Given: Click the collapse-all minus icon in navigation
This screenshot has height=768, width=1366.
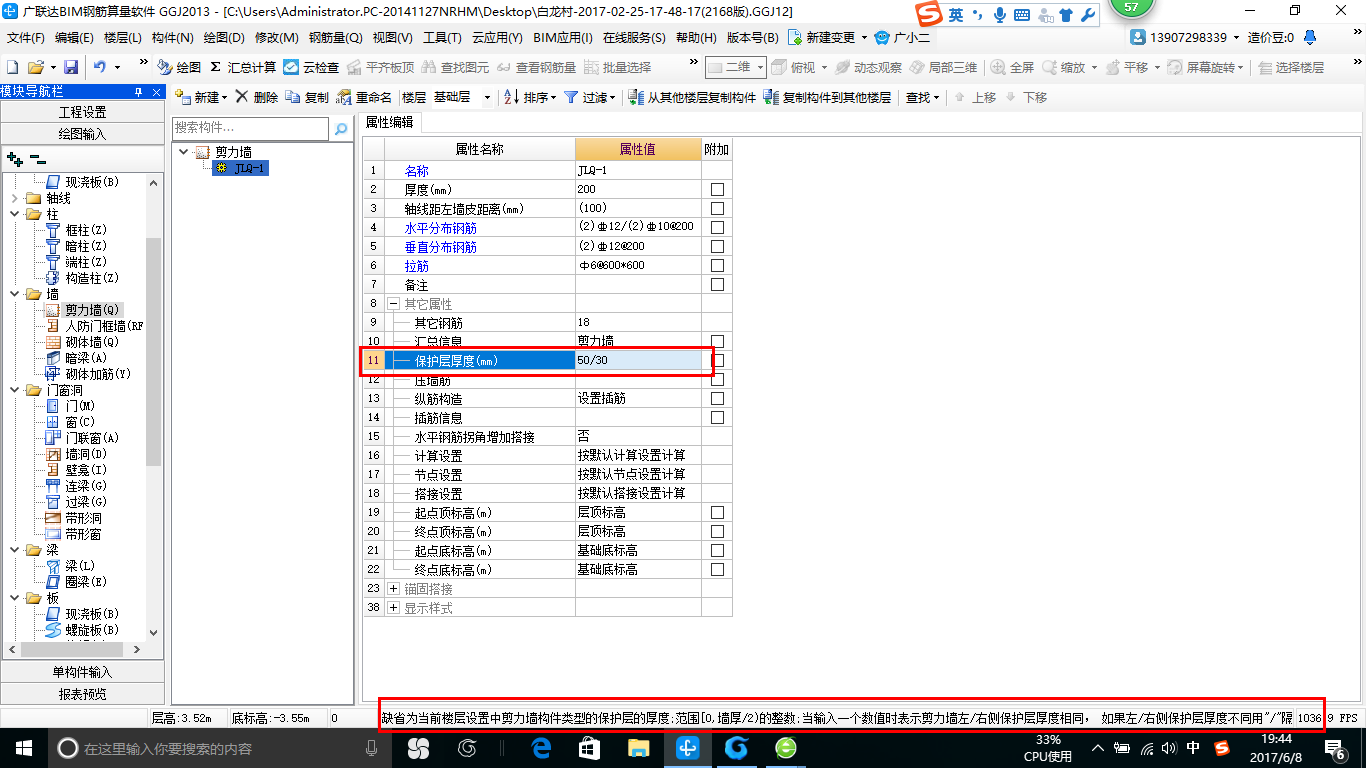Looking at the screenshot, I should (x=37, y=159).
